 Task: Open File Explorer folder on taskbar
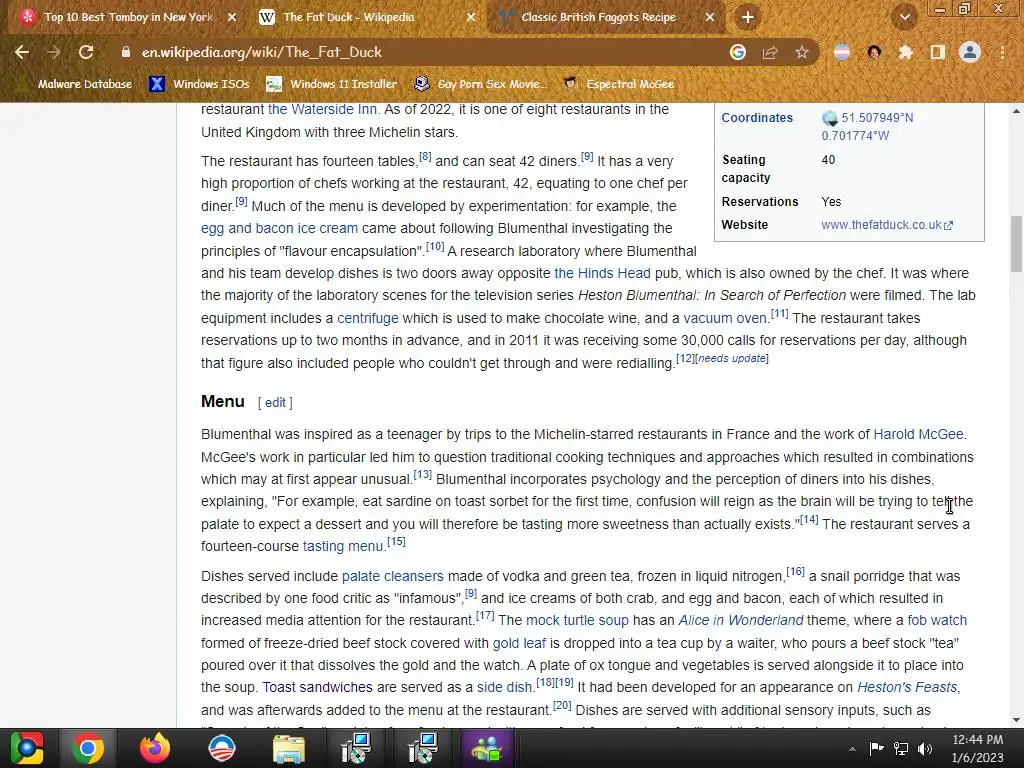[x=289, y=748]
